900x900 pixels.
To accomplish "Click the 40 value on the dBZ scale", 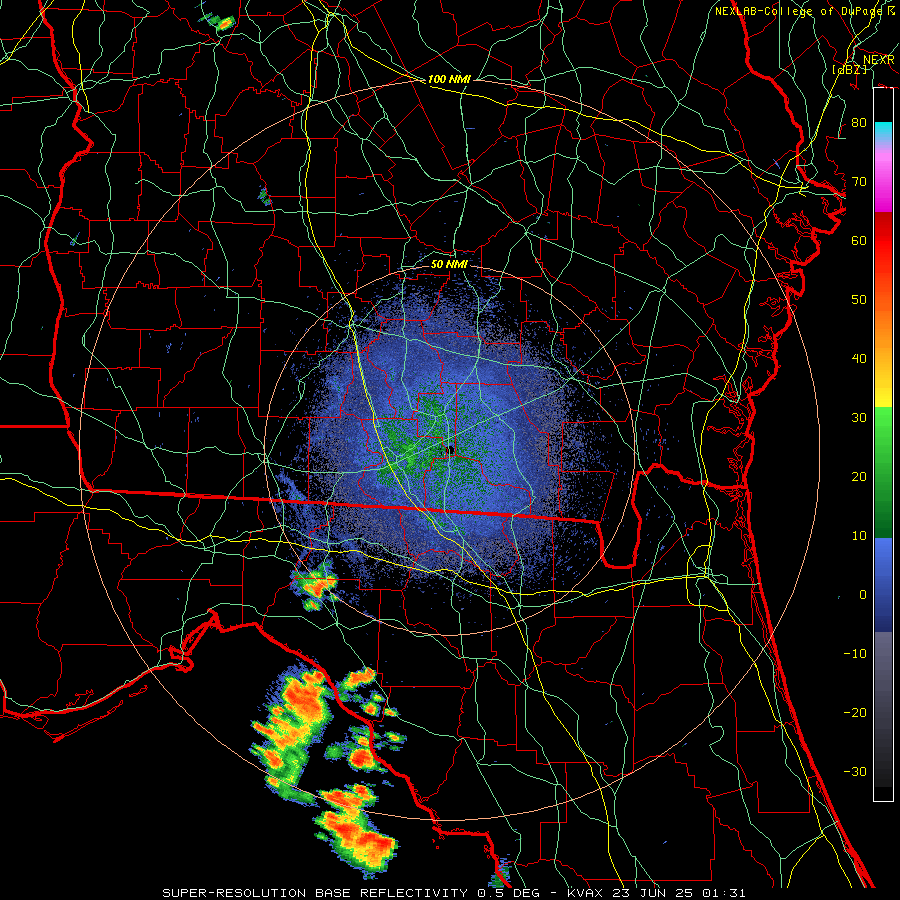I will [859, 359].
